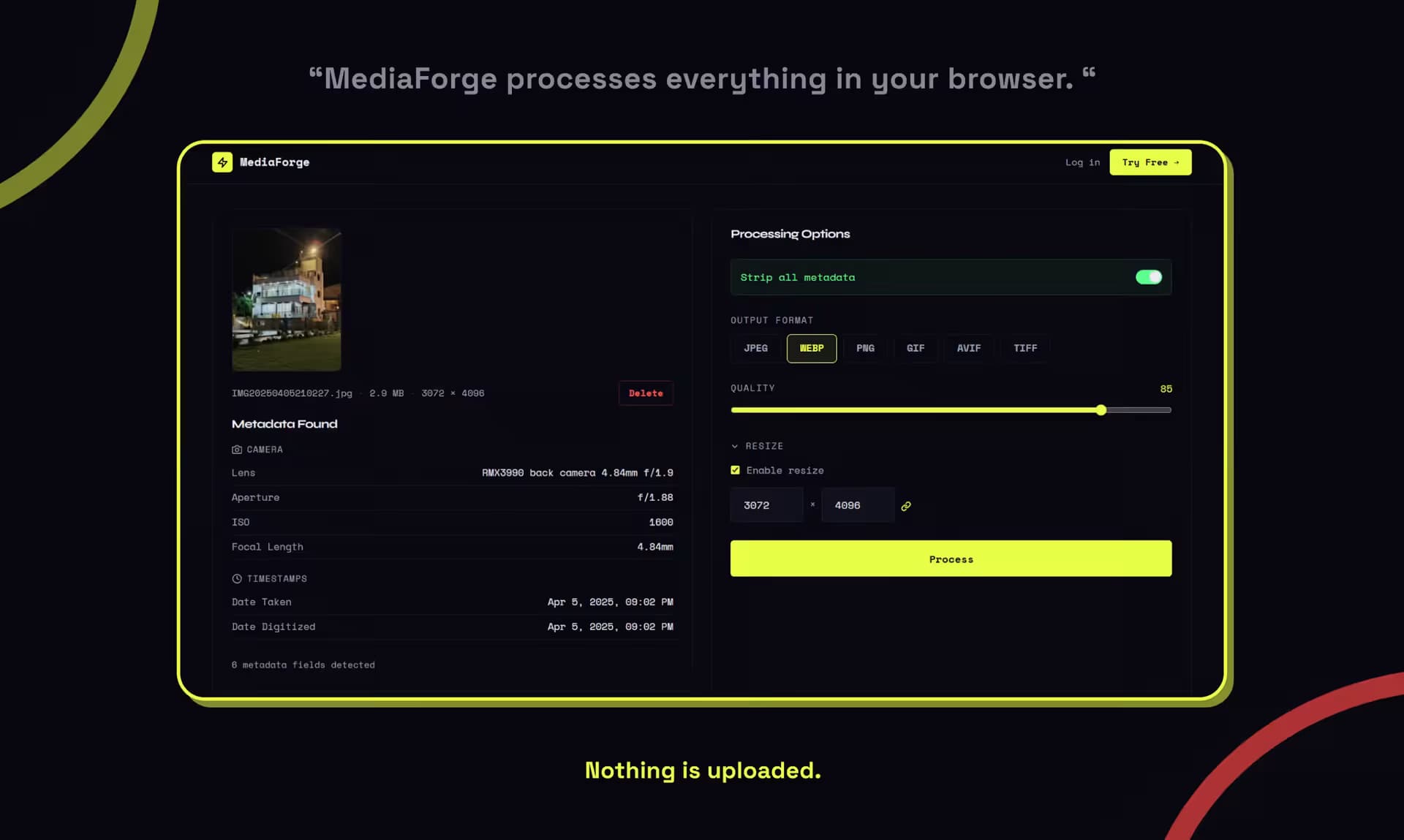Turn off Strip all metadata switch
The image size is (1404, 840).
pos(1148,277)
